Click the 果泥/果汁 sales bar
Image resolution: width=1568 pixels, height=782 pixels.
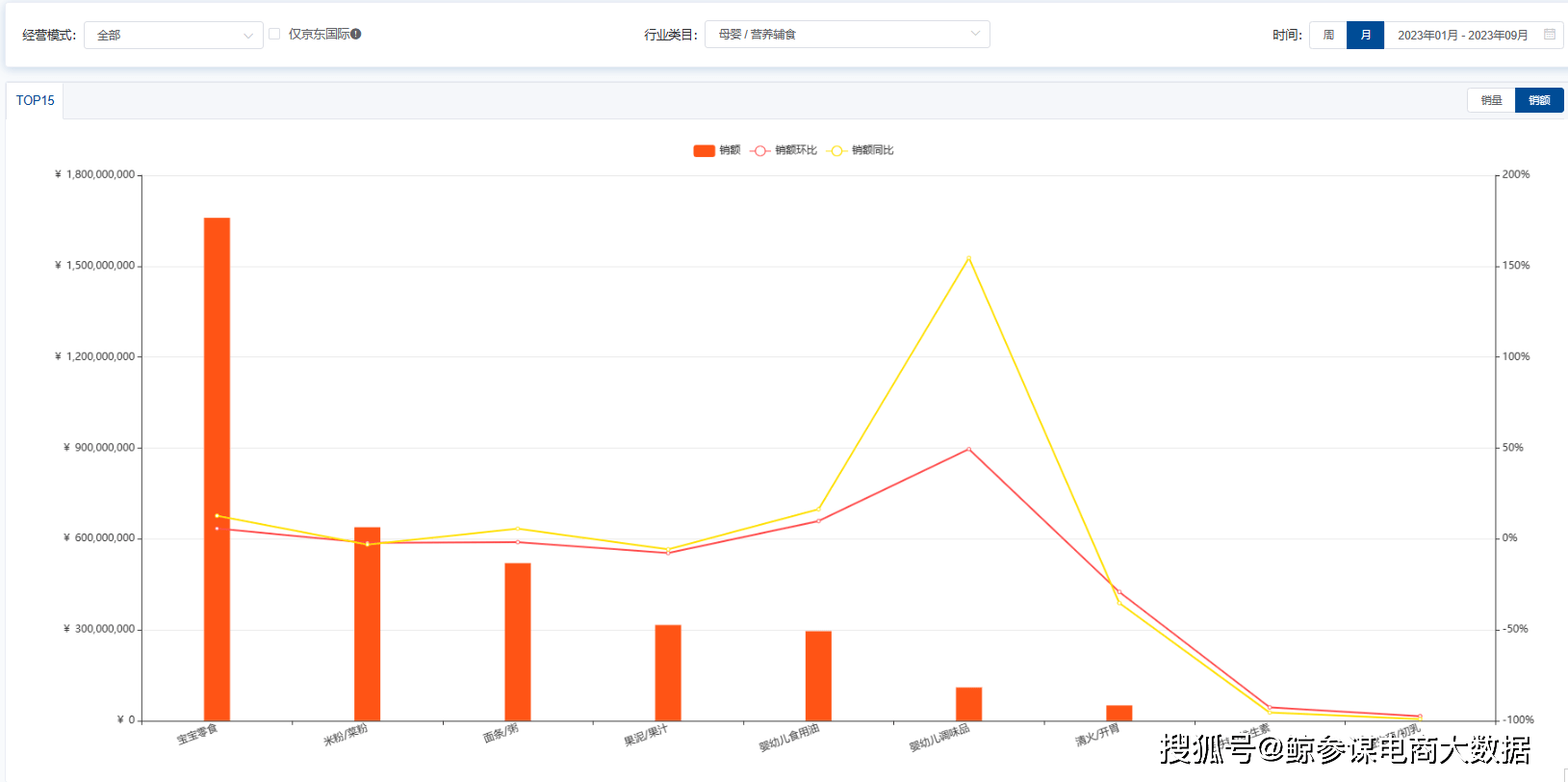(x=668, y=672)
